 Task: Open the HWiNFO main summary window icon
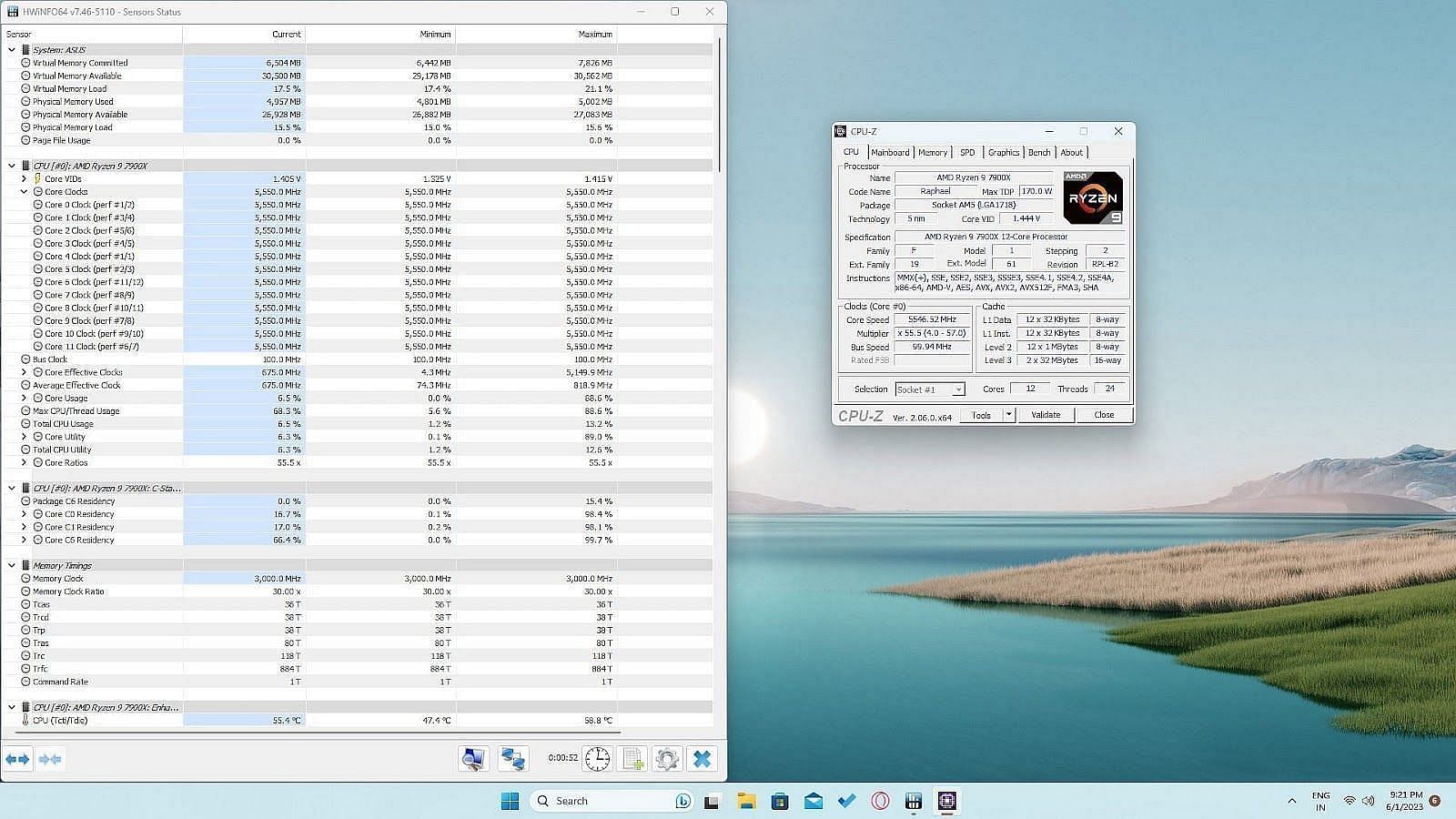pos(473,758)
